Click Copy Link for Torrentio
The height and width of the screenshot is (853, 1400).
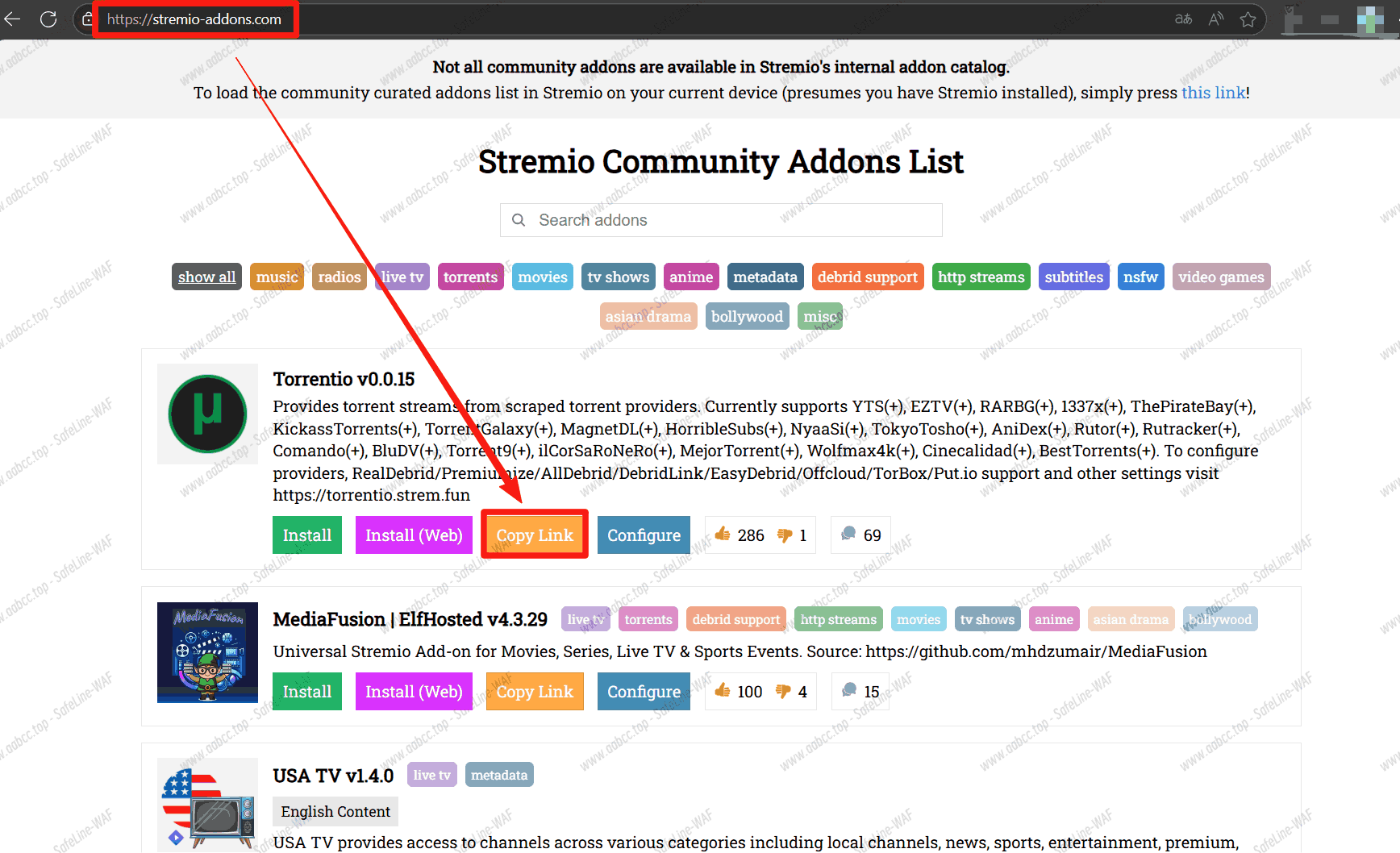pyautogui.click(x=535, y=535)
